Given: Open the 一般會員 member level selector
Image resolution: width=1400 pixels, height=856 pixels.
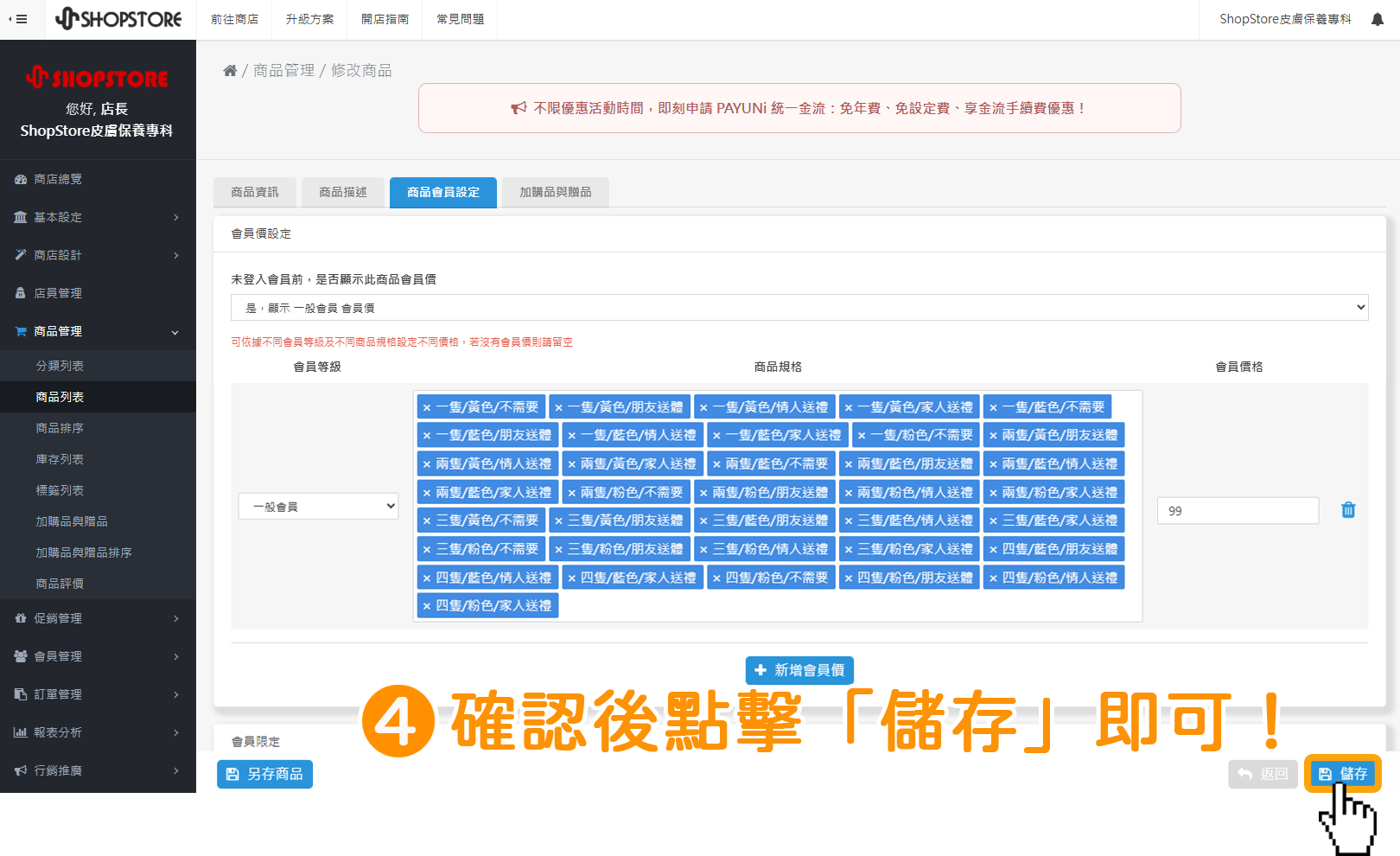Looking at the screenshot, I should tap(317, 506).
